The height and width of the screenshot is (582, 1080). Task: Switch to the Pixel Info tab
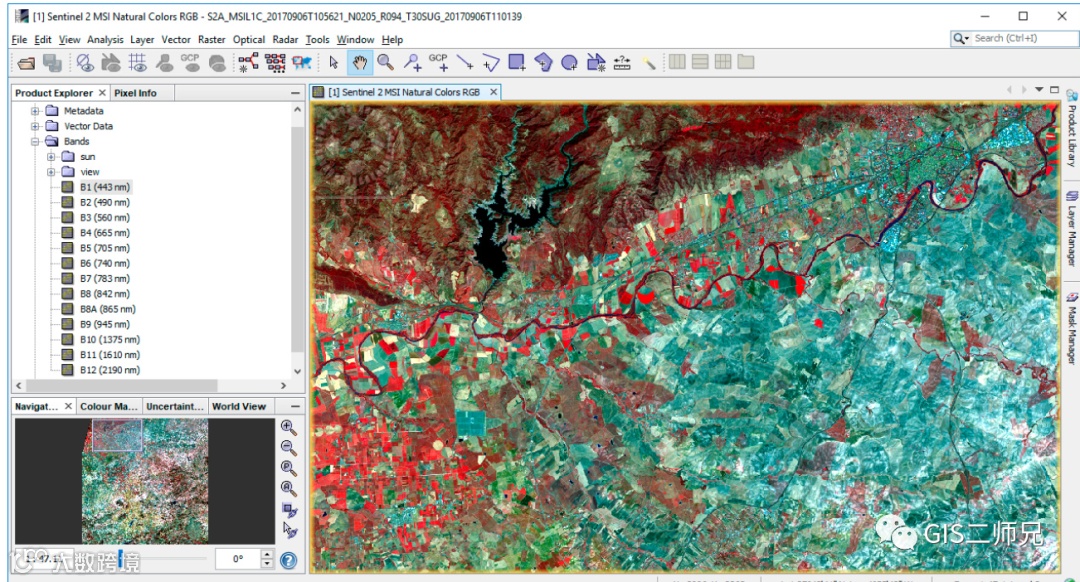(x=136, y=93)
